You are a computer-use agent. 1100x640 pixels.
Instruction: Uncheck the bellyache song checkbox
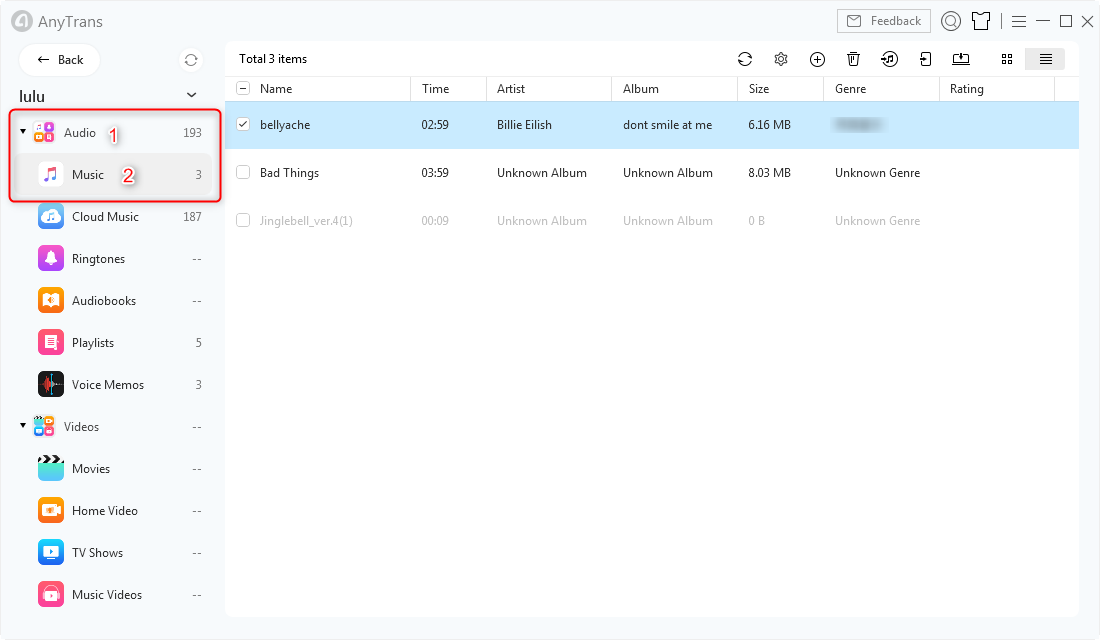coord(243,125)
